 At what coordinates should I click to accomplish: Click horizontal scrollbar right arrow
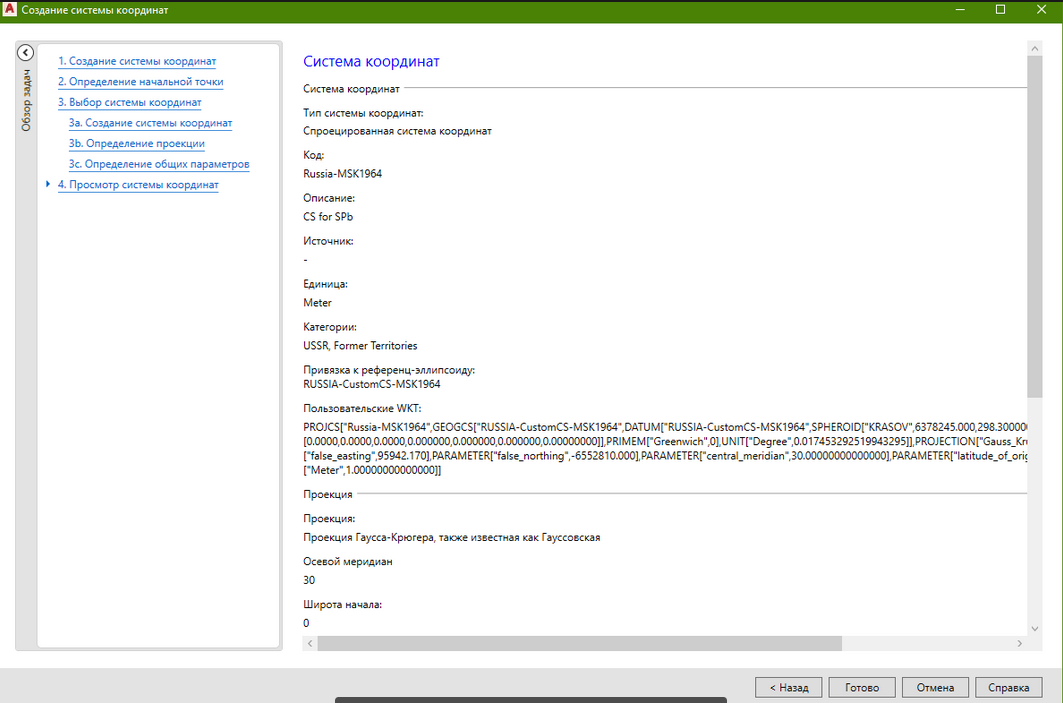1020,643
